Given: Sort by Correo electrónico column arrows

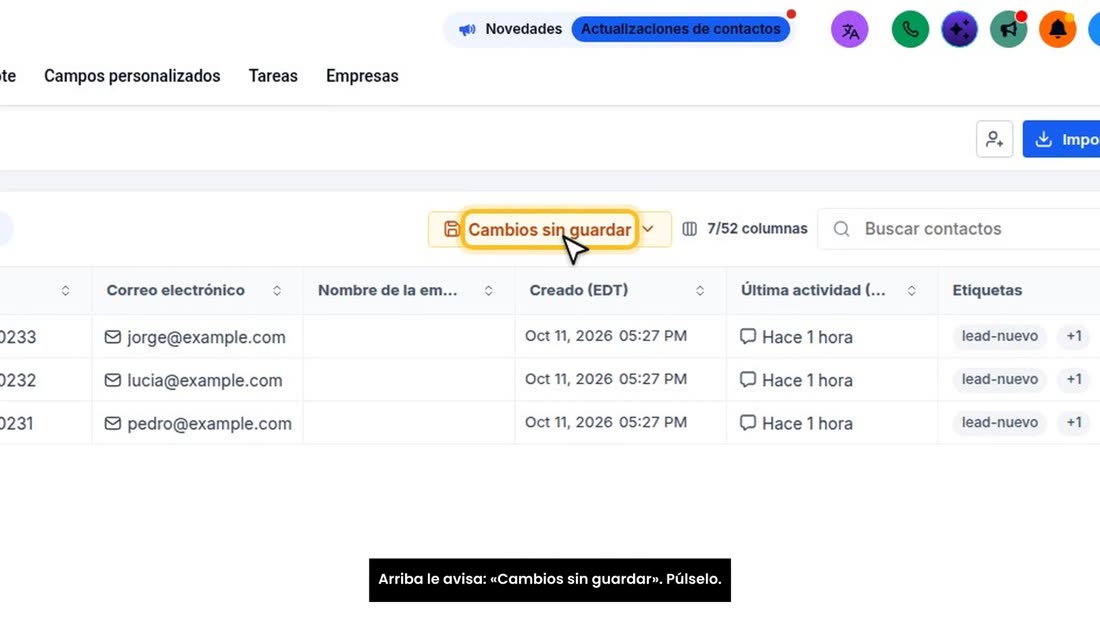Looking at the screenshot, I should [x=277, y=290].
